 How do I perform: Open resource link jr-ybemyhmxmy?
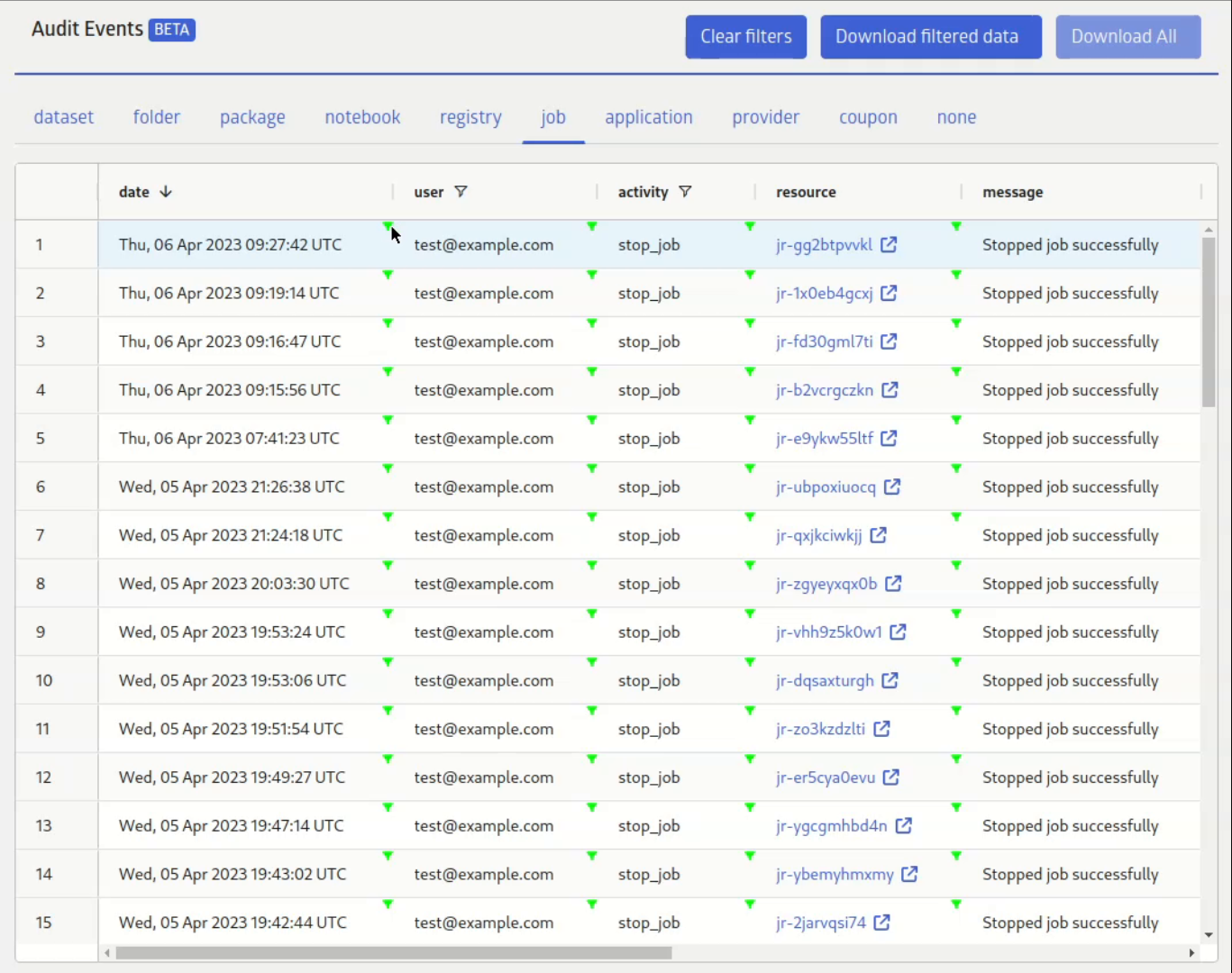pyautogui.click(x=835, y=875)
